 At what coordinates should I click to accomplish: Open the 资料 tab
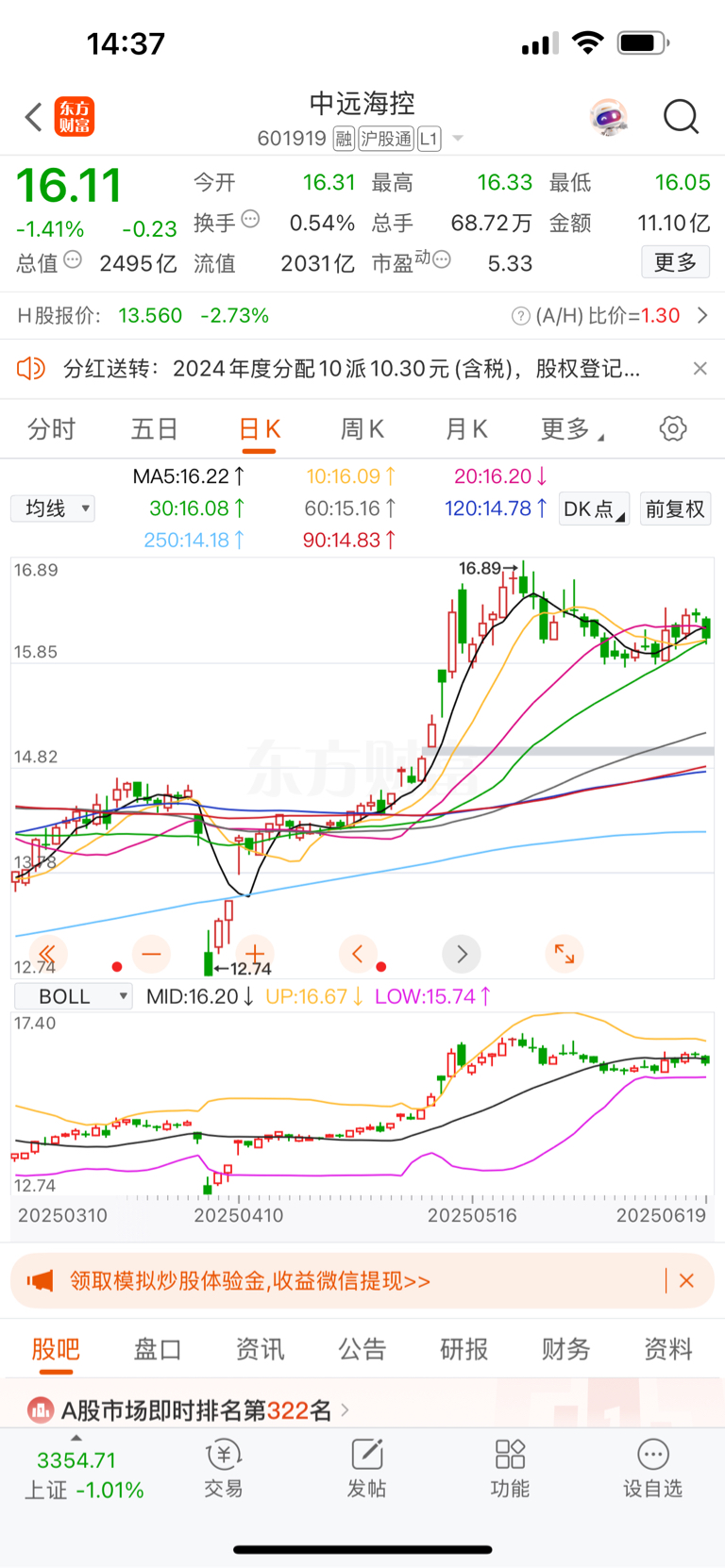668,1349
